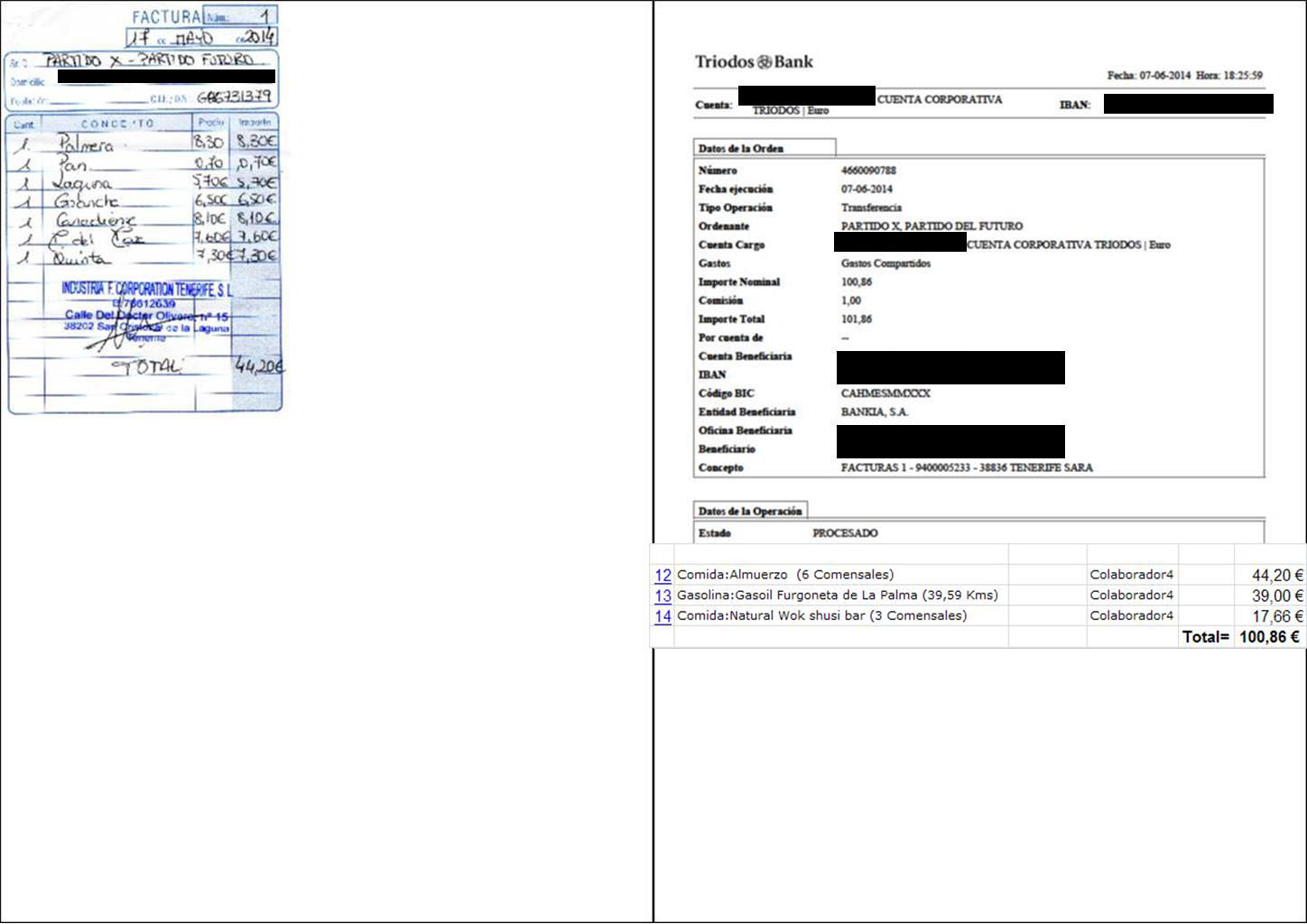The width and height of the screenshot is (1307, 924).
Task: Click Comisión value 1,00
Action: (851, 300)
